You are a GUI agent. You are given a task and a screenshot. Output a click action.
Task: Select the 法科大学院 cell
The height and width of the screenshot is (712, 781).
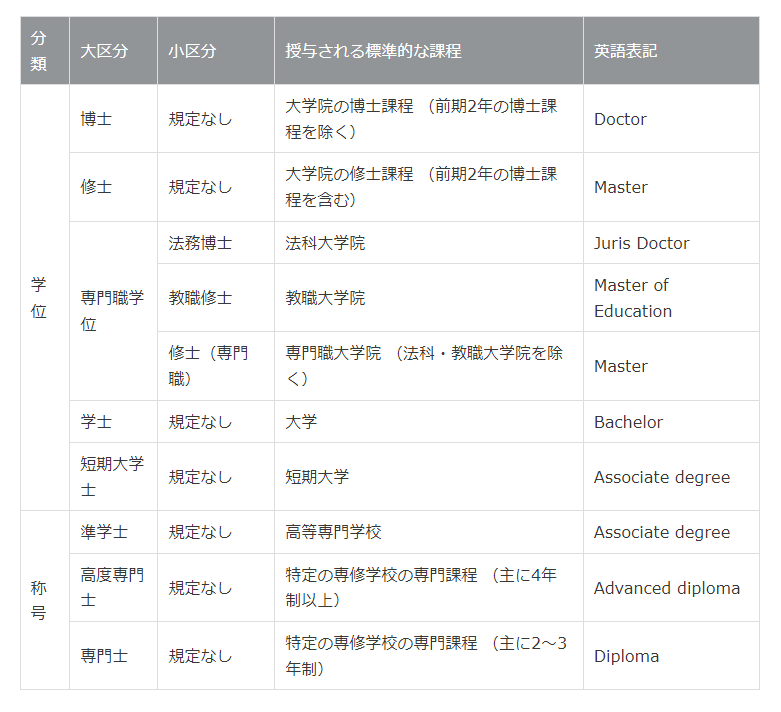pos(325,243)
